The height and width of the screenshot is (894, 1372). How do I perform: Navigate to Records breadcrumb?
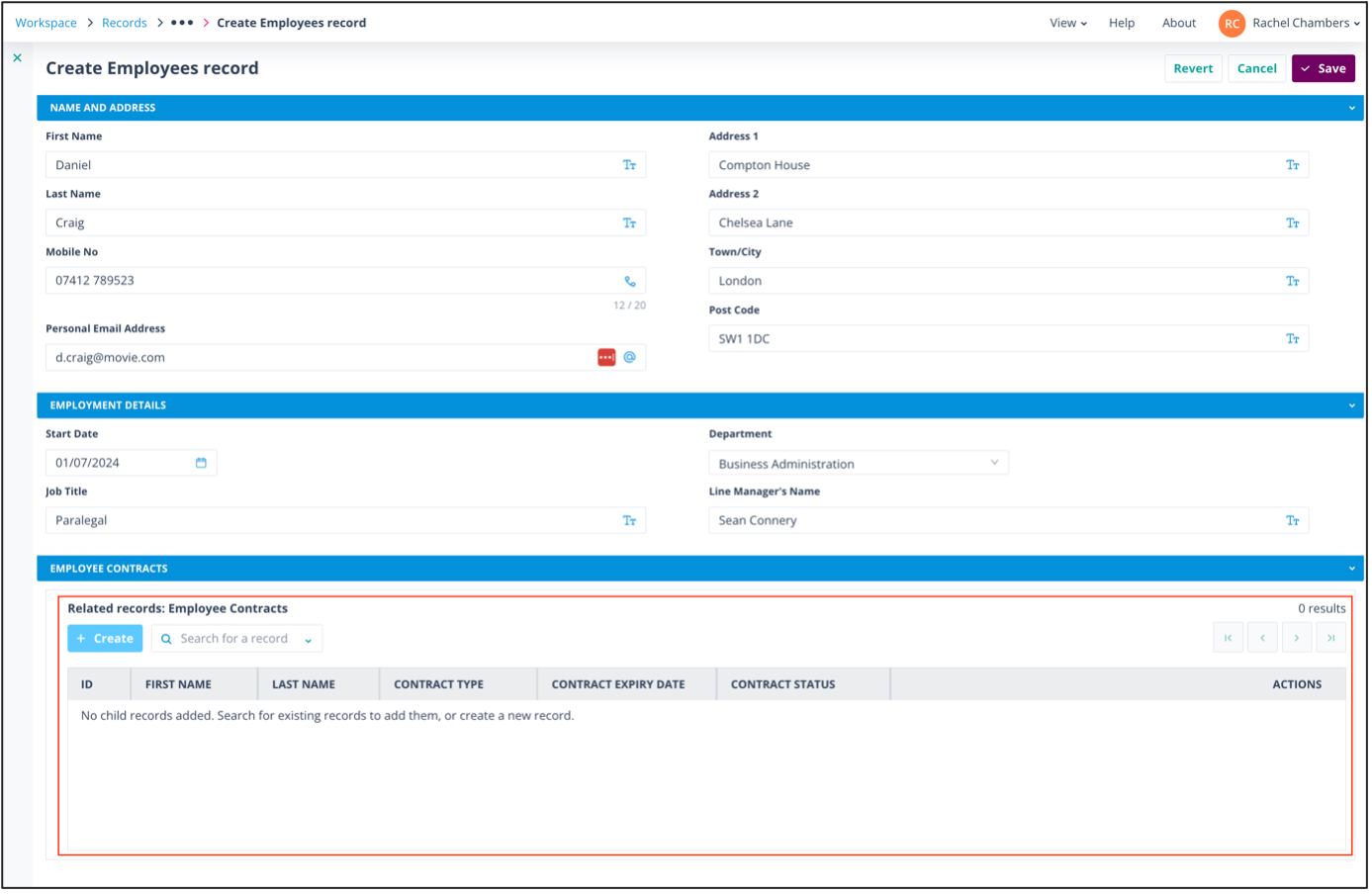(125, 23)
